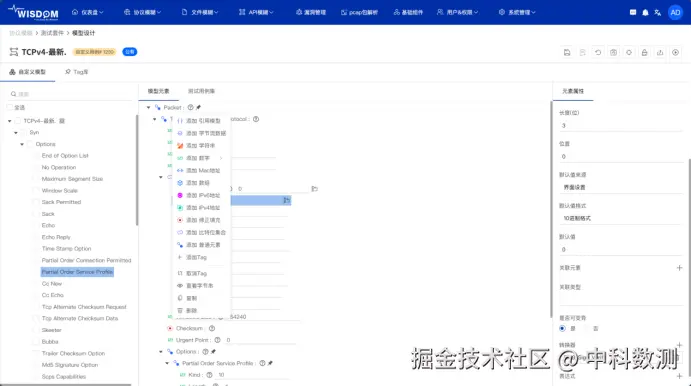Screen dimensions: 692x386
Task: Collapse the Syn tree node
Action: pos(16,132)
